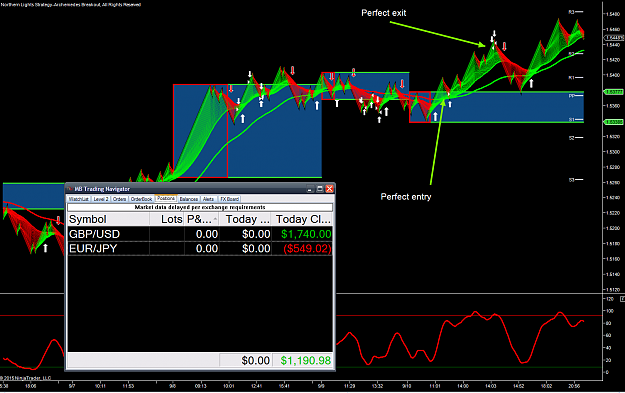
Task: Click the R3 pivot level label
Action: [571, 12]
